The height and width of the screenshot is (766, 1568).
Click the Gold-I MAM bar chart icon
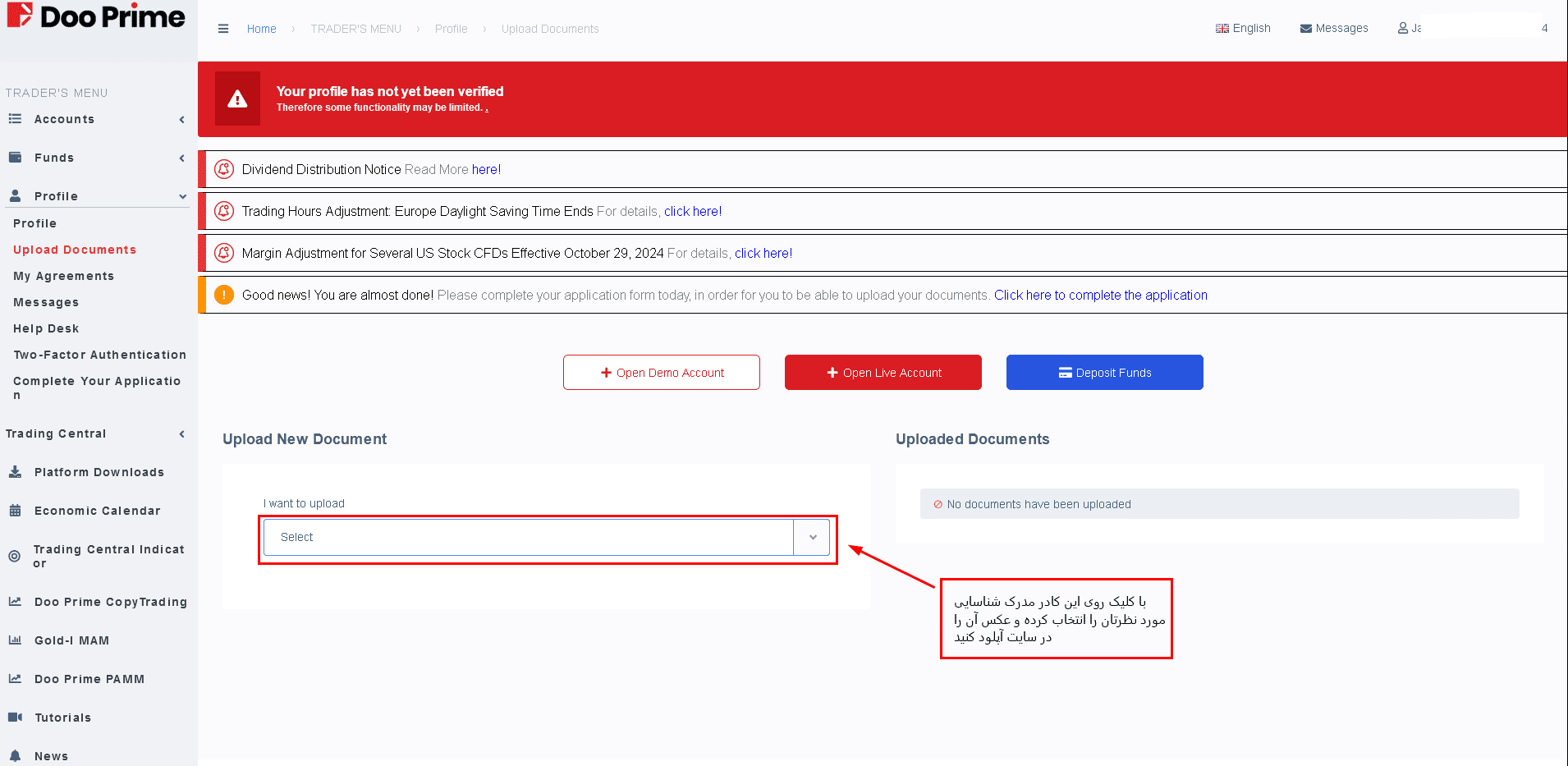coord(15,640)
